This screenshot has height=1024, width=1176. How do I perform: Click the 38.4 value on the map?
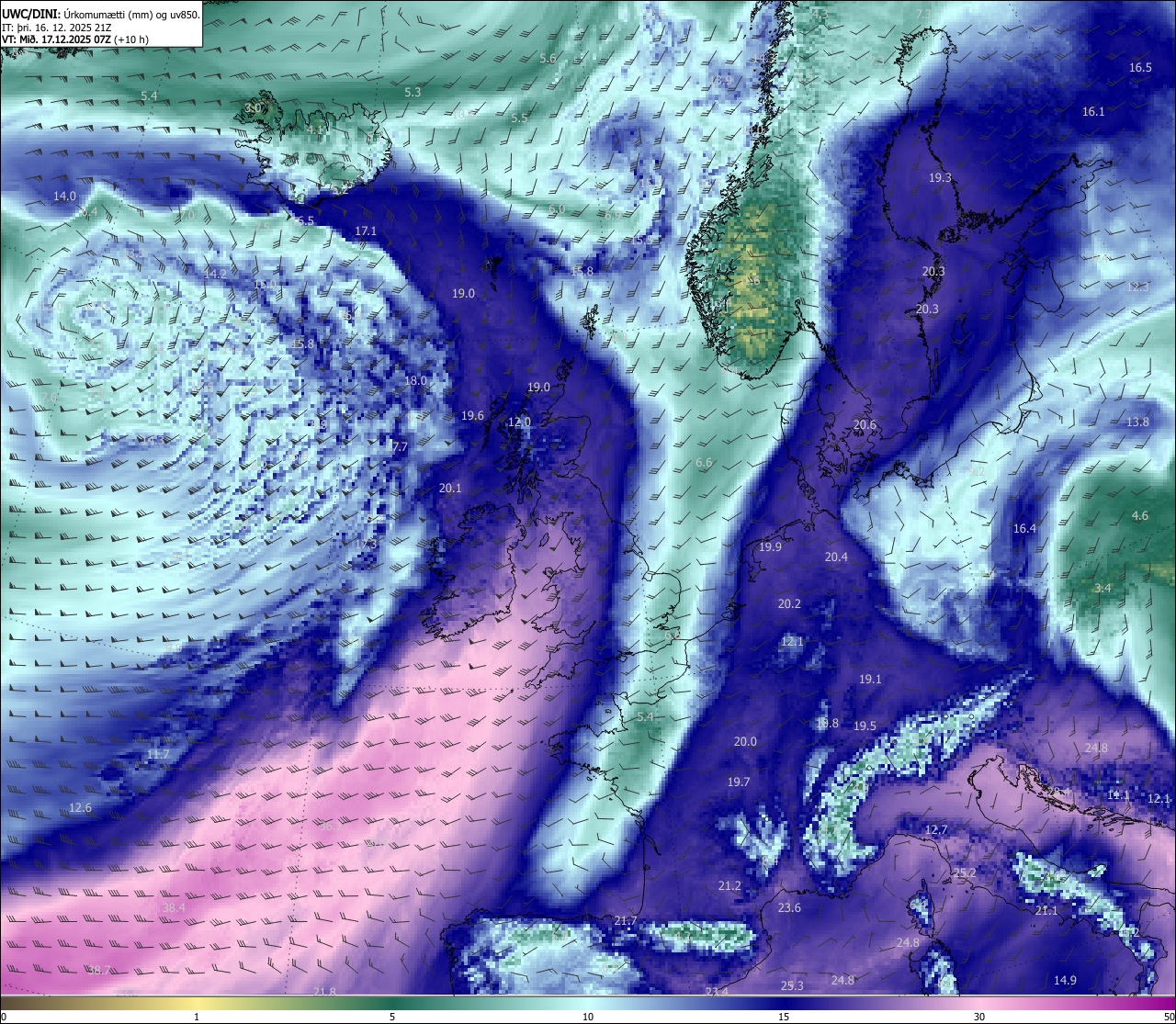click(x=174, y=908)
